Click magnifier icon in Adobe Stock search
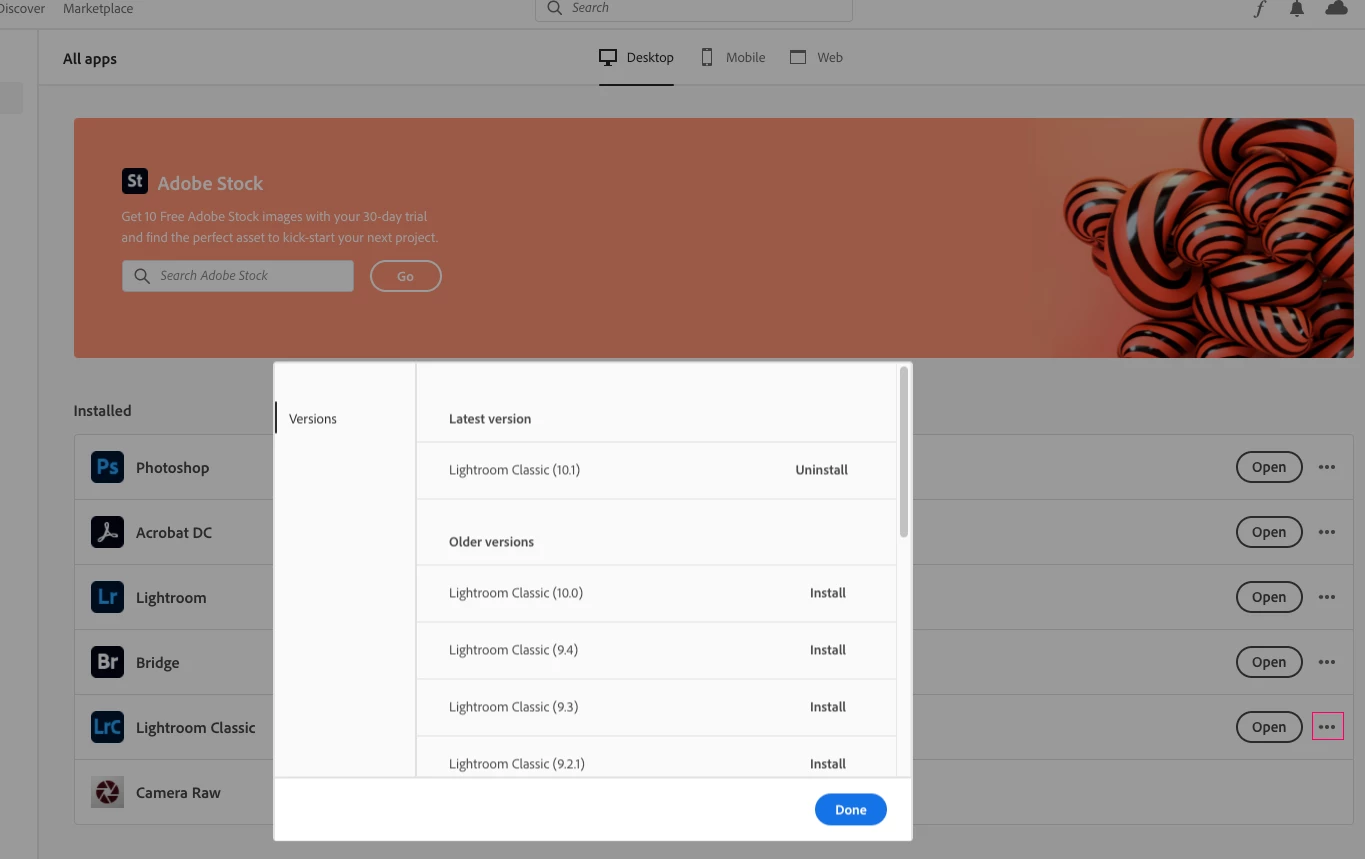The image size is (1365, 859). pos(141,276)
